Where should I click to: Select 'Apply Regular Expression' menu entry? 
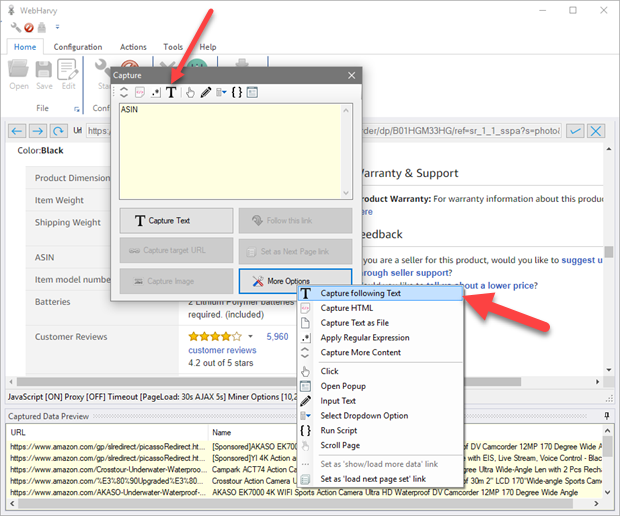coord(364,338)
